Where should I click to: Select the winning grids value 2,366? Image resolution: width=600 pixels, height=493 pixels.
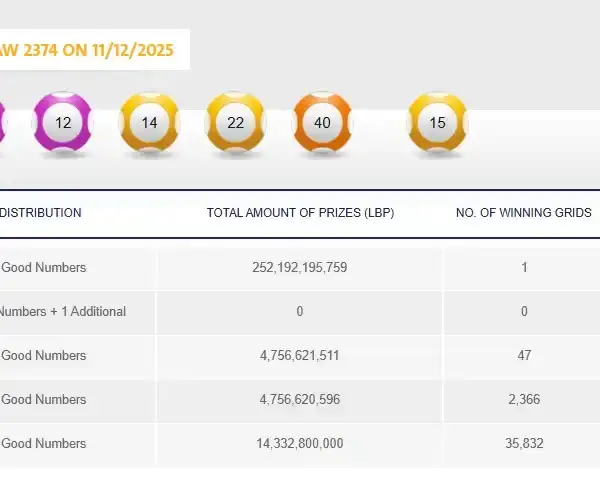click(524, 400)
